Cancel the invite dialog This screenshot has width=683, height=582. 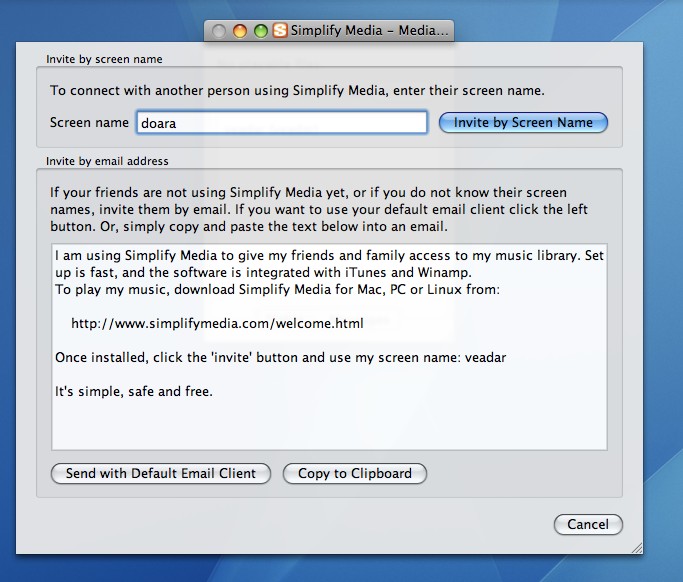point(588,524)
